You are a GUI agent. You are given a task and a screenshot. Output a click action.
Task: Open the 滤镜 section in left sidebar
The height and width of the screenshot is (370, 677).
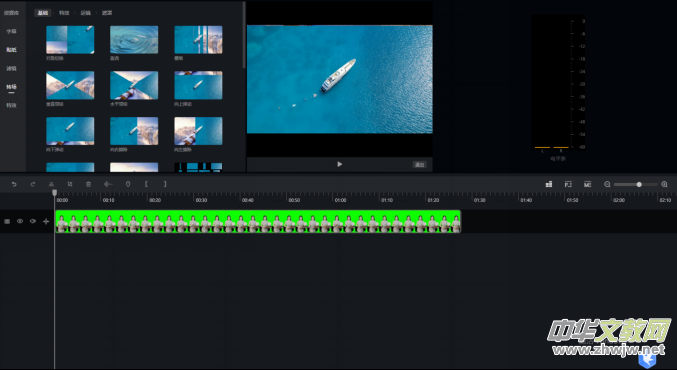pos(11,68)
